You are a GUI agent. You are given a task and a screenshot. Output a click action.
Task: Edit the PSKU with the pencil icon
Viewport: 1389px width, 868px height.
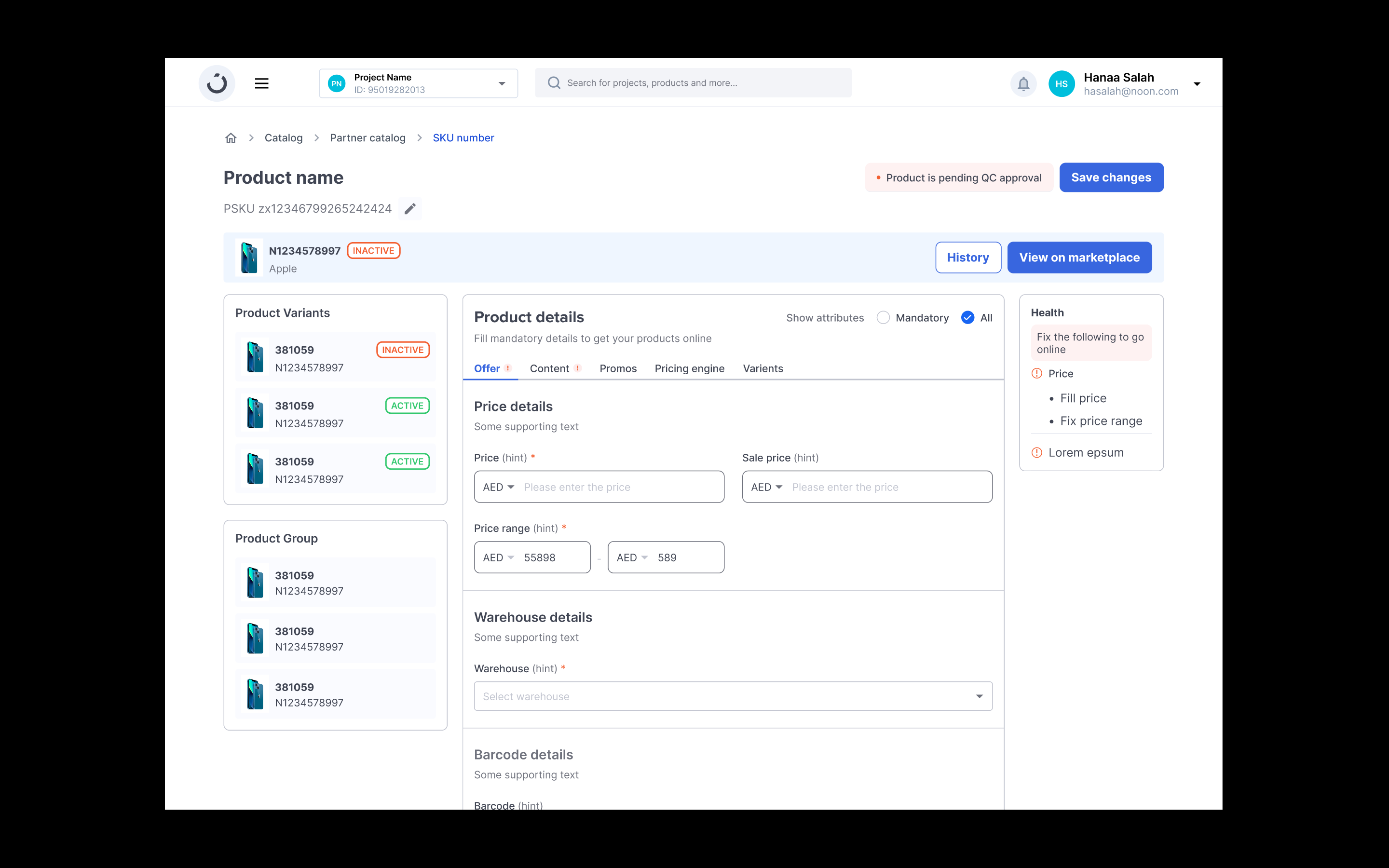click(x=410, y=208)
